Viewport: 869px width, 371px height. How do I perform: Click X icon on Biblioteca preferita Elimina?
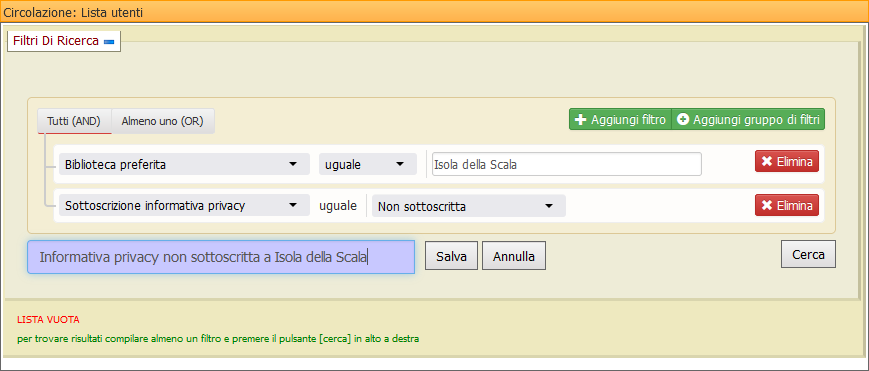point(767,161)
